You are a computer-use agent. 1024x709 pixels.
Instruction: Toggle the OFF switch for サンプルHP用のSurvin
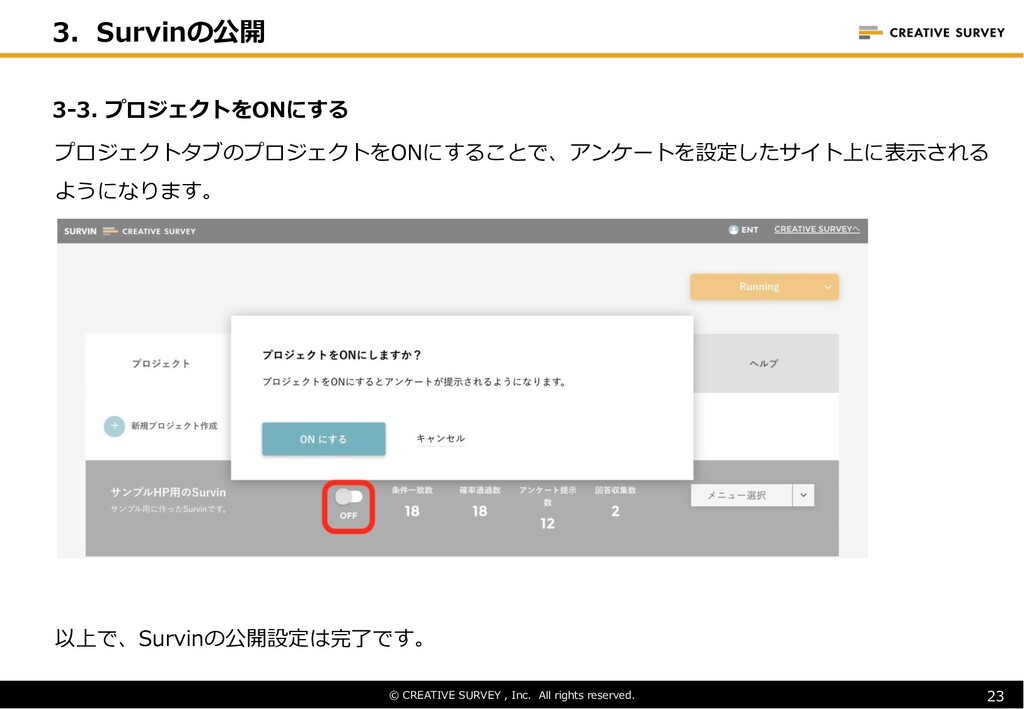point(349,497)
